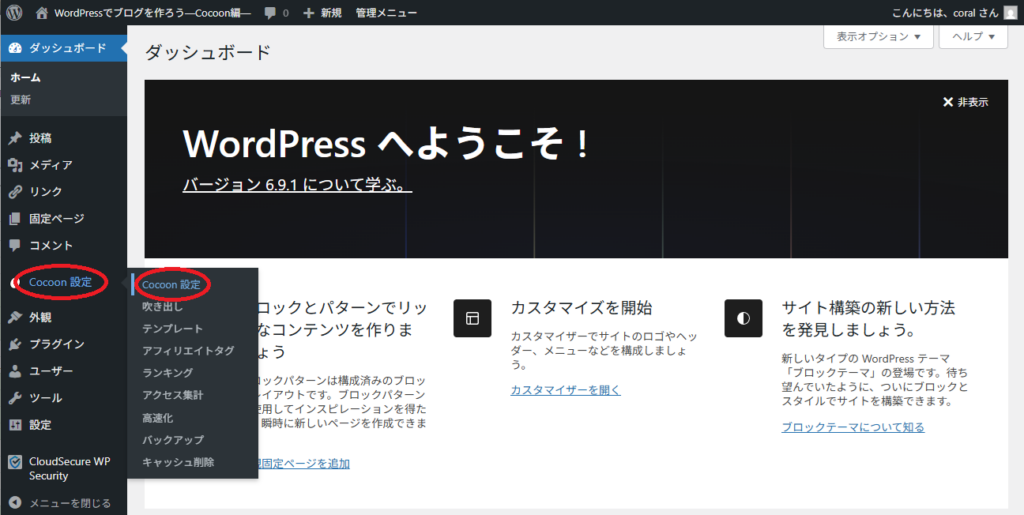Click the plug icon next to プラグイン
This screenshot has height=515, width=1024.
(16, 345)
